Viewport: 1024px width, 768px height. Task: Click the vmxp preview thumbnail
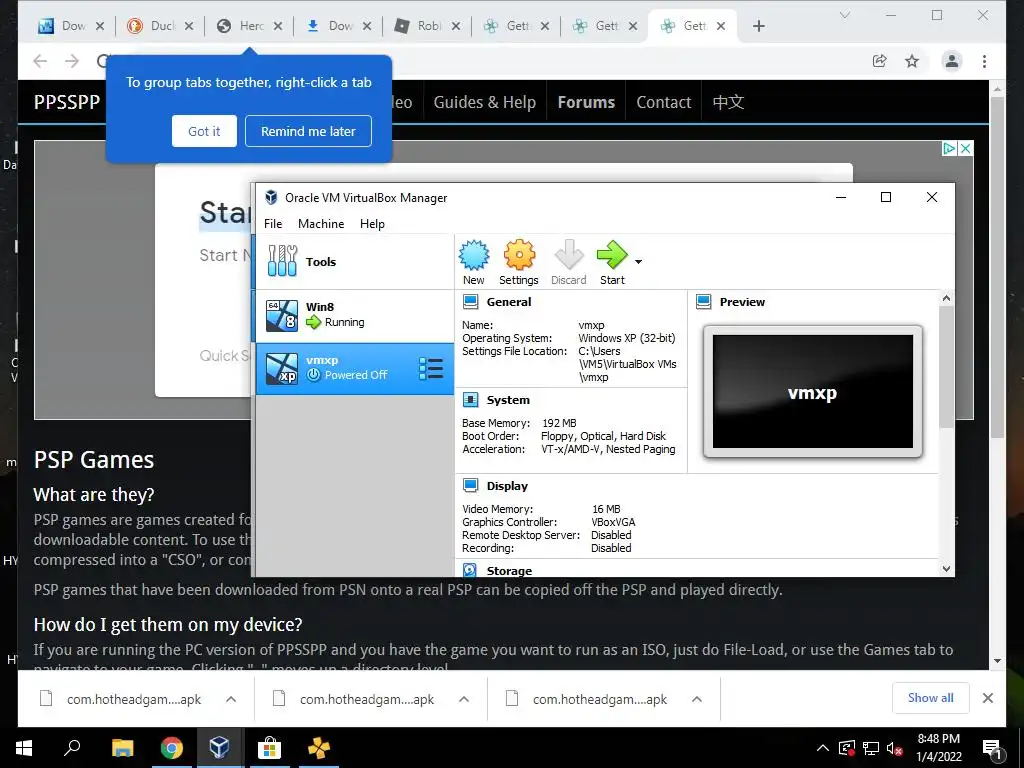tap(812, 391)
